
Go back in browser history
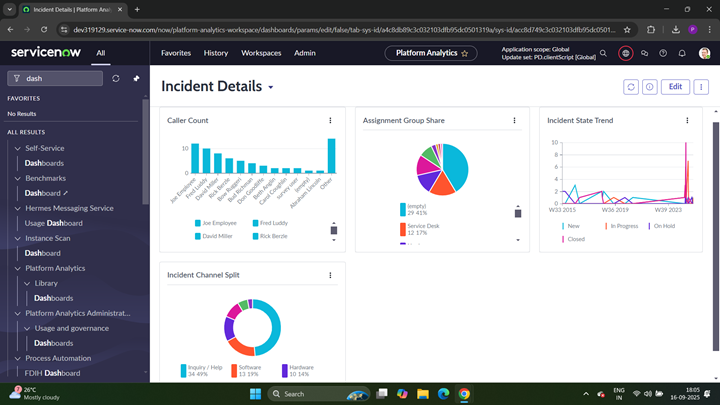(x=10, y=30)
